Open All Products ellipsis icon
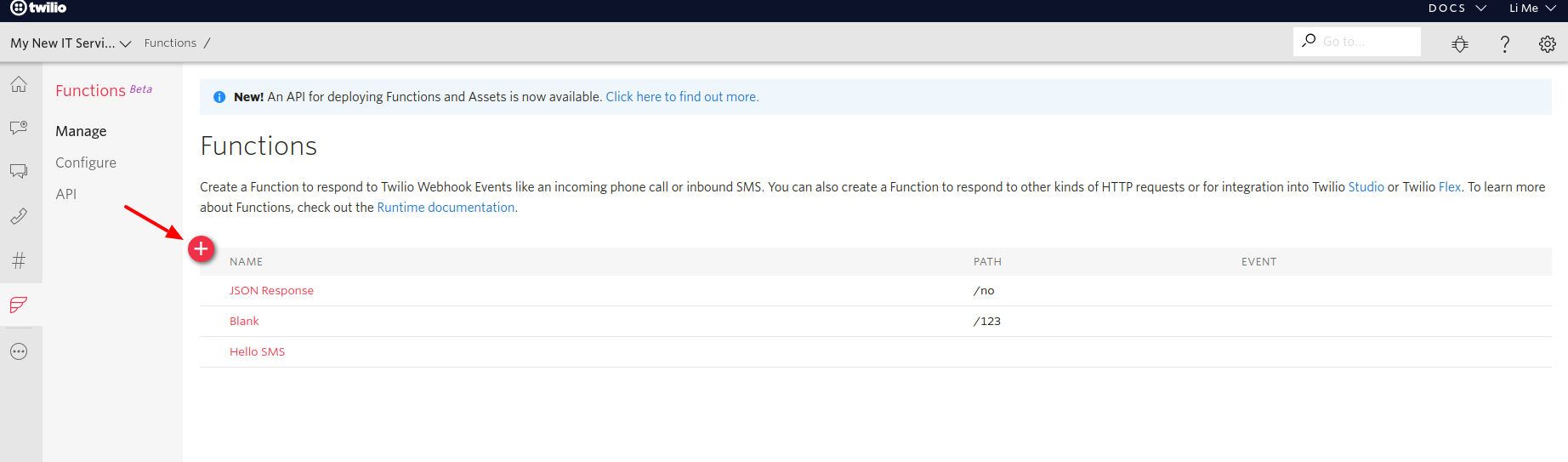This screenshot has width=1568, height=462. coord(19,351)
